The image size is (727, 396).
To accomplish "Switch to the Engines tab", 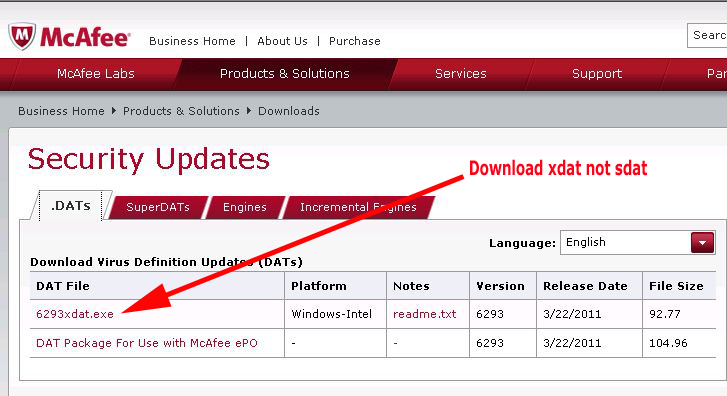I will [244, 207].
